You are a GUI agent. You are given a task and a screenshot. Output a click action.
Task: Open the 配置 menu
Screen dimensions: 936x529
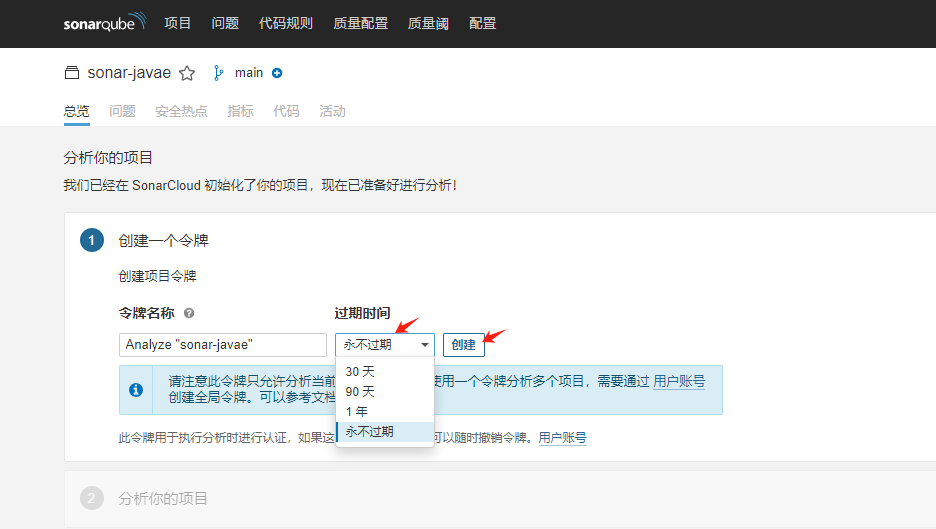(482, 23)
